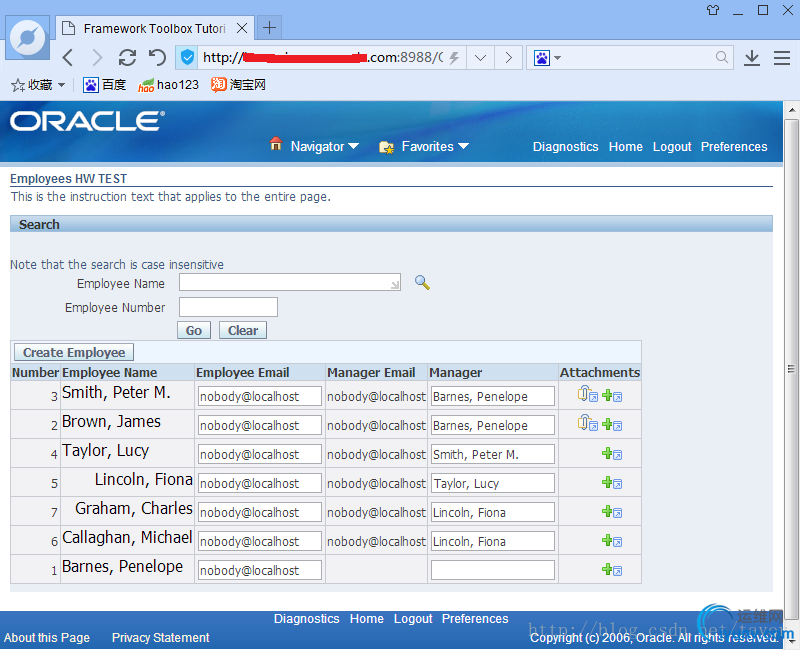Open the 淘宝网 bookmark
This screenshot has height=650, width=800.
click(x=239, y=85)
